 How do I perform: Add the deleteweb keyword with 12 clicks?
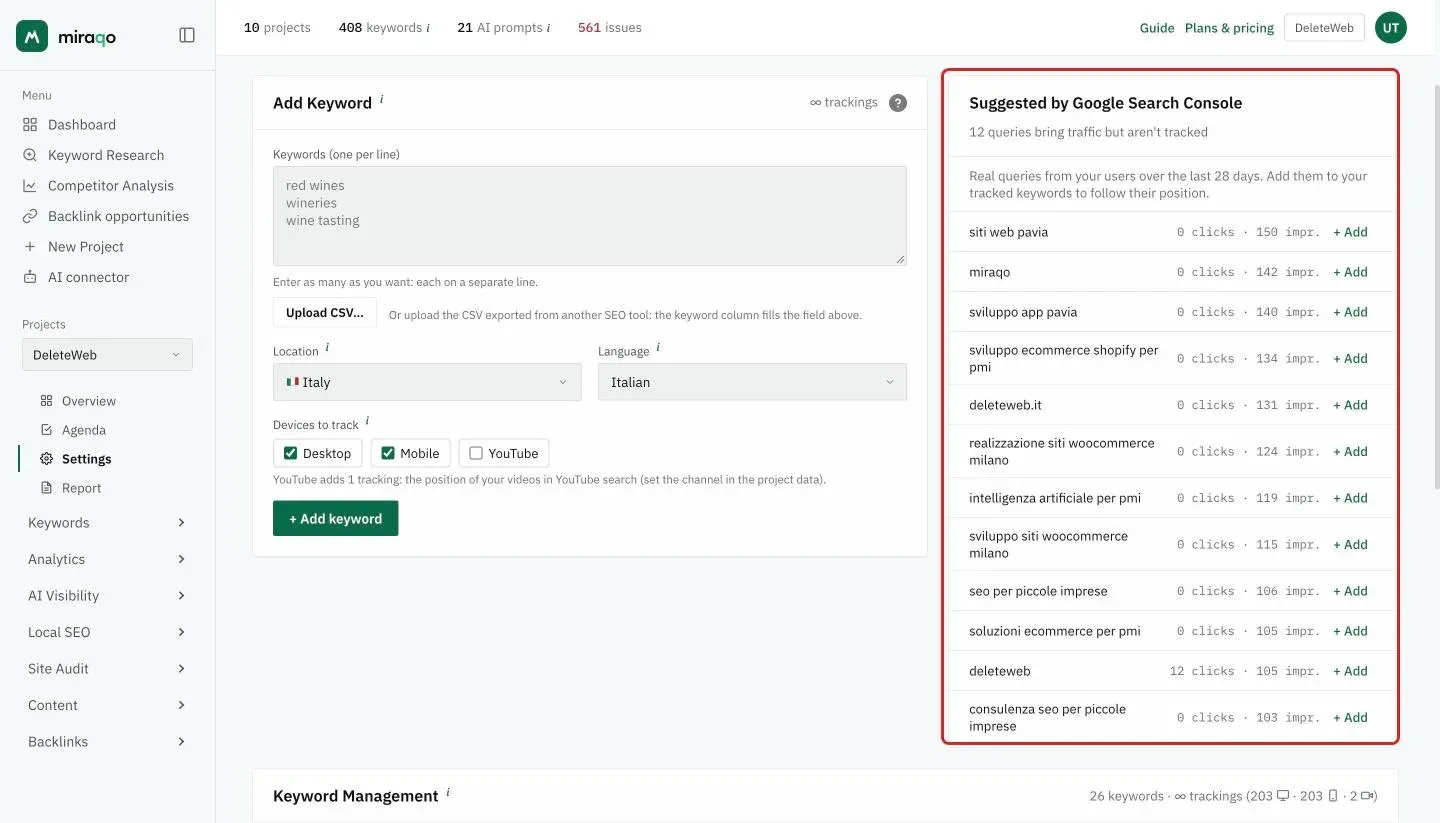point(1350,671)
